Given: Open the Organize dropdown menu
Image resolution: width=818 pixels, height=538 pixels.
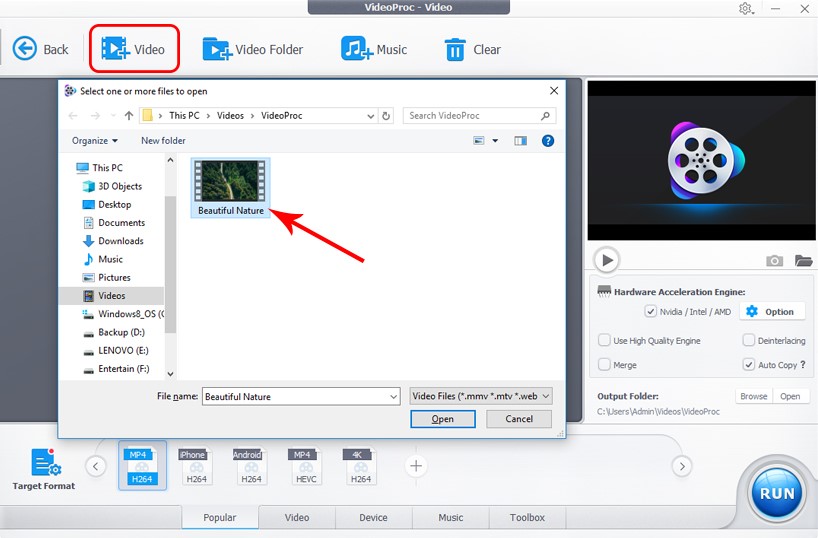Looking at the screenshot, I should (95, 141).
